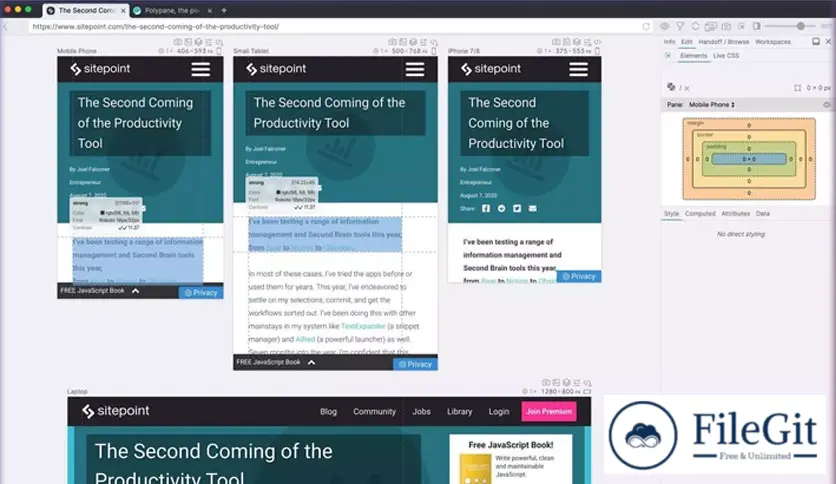Screen dimensions: 836x484
Task: Click the Small Tablet pane devtools icon
Action: pos(434,42)
